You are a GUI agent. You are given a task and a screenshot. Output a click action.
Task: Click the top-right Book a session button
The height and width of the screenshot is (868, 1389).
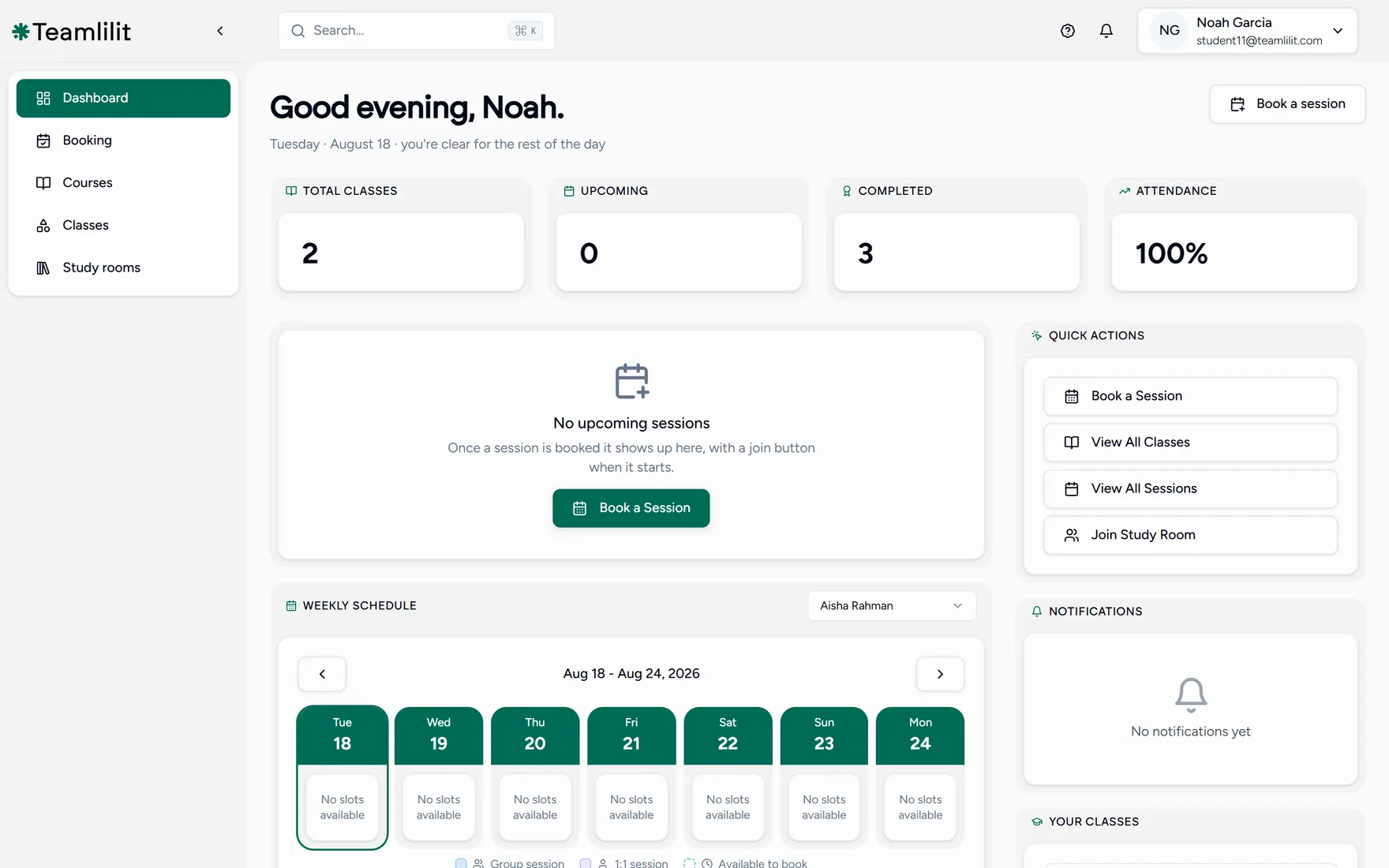click(x=1287, y=104)
